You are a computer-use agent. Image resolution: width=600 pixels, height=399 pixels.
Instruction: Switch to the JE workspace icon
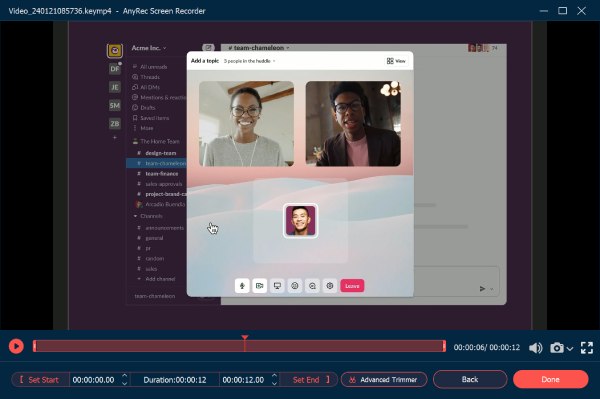115,87
